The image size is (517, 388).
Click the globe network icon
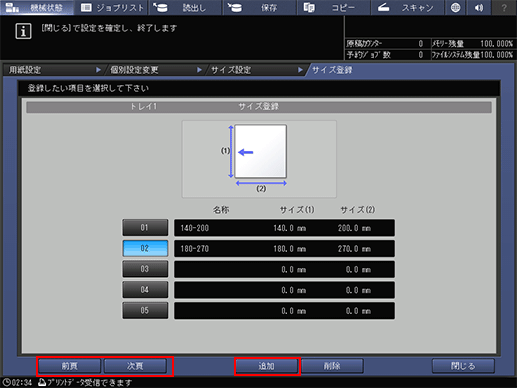[455, 7]
